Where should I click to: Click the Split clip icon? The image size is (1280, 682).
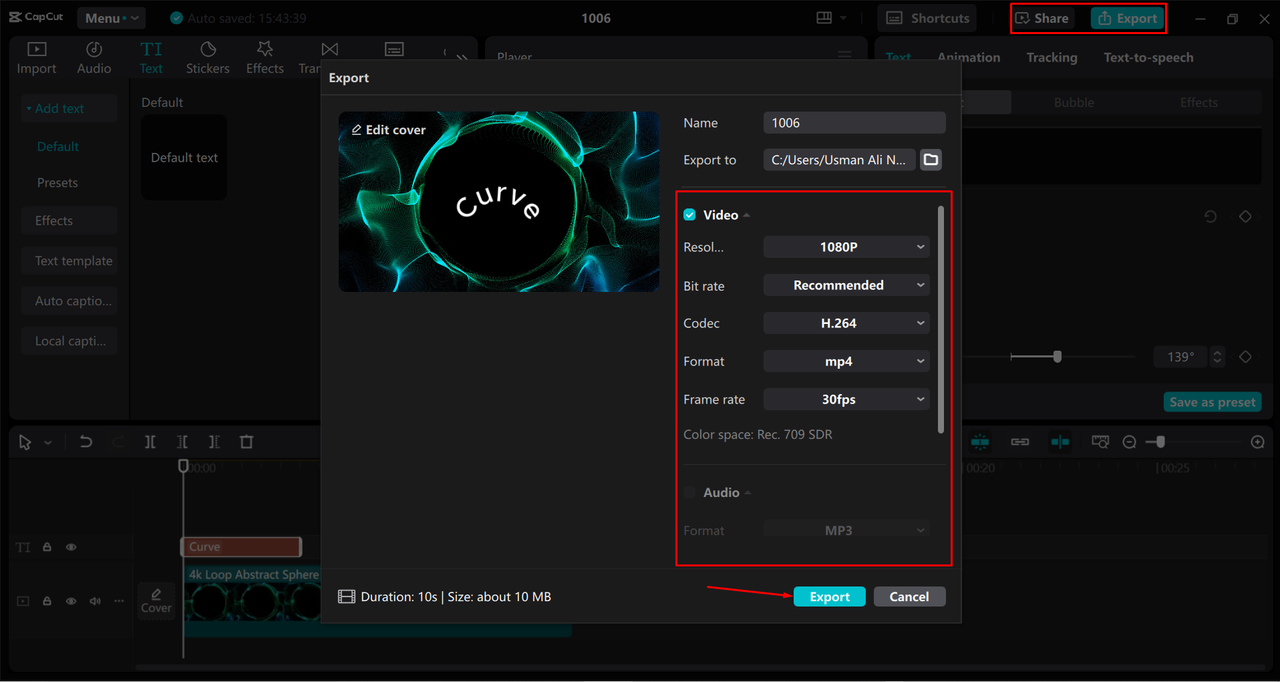[x=150, y=442]
